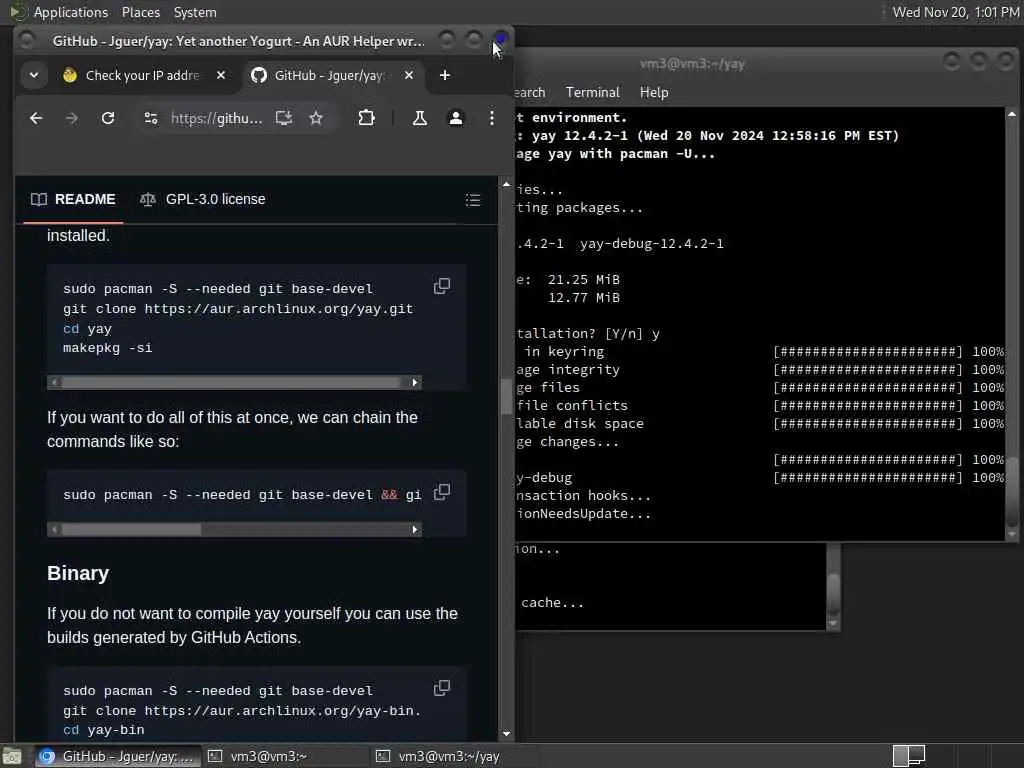
Task: Switch to the GitHub - Jguer/yay taskbar item
Action: pyautogui.click(x=117, y=756)
